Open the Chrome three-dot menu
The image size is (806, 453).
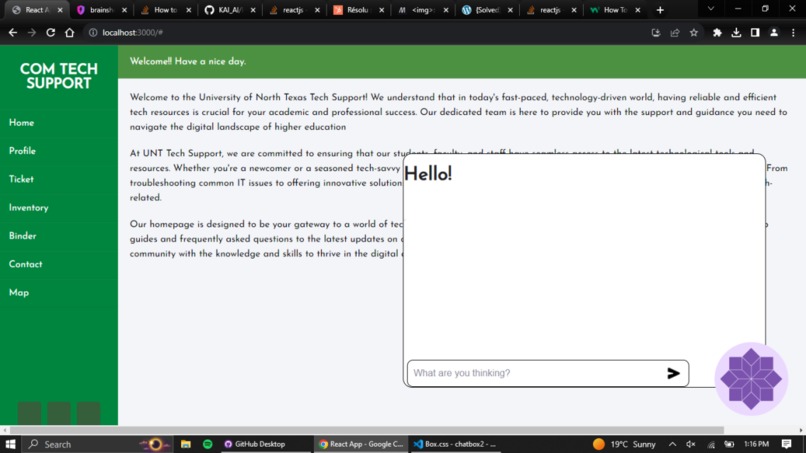(x=793, y=32)
